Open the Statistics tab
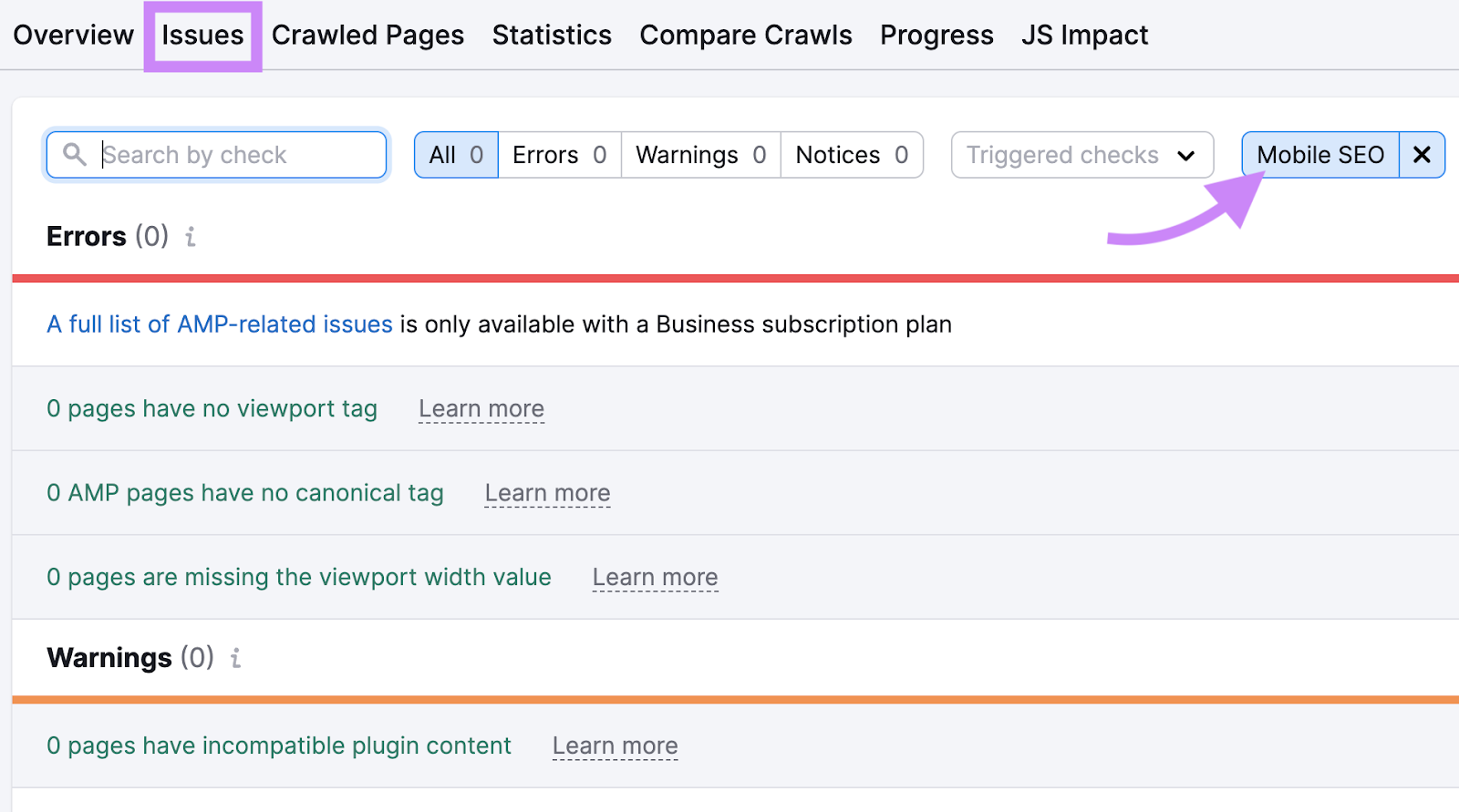 point(551,35)
